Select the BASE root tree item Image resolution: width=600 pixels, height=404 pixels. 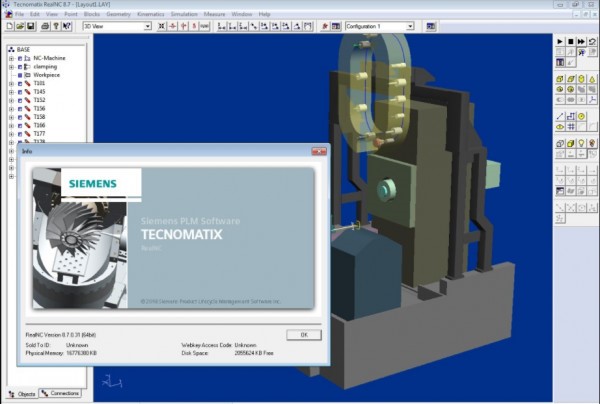23,50
